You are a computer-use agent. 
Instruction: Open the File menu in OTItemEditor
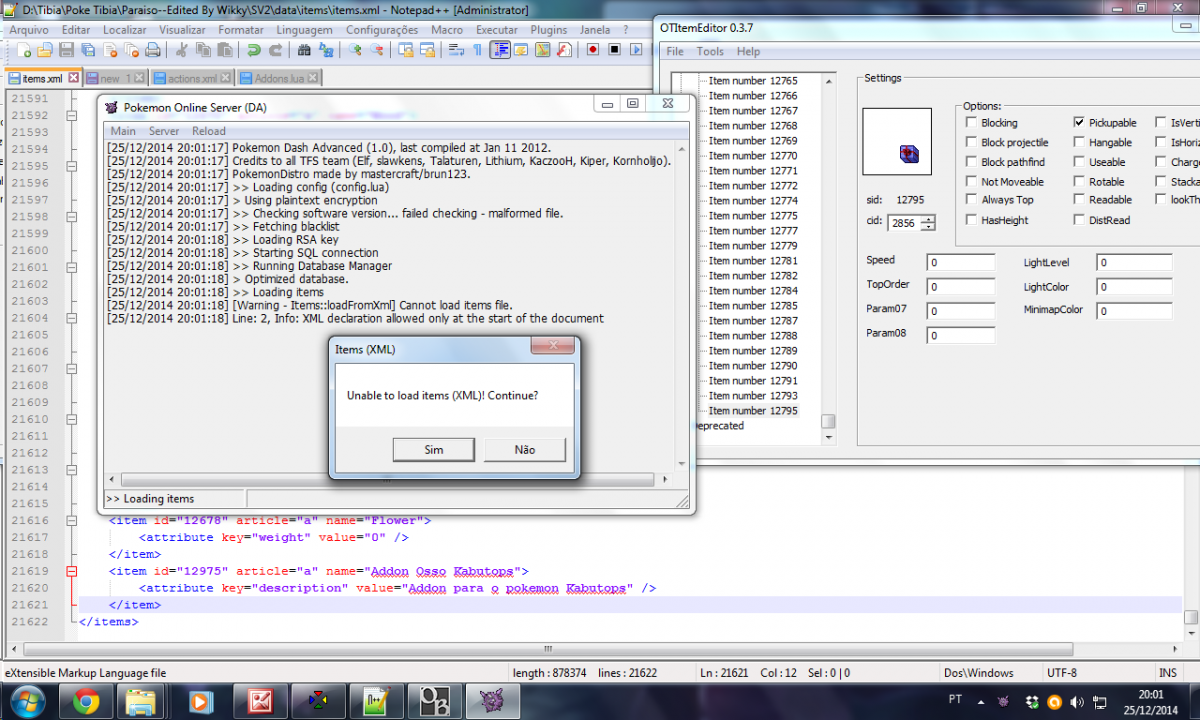(675, 51)
